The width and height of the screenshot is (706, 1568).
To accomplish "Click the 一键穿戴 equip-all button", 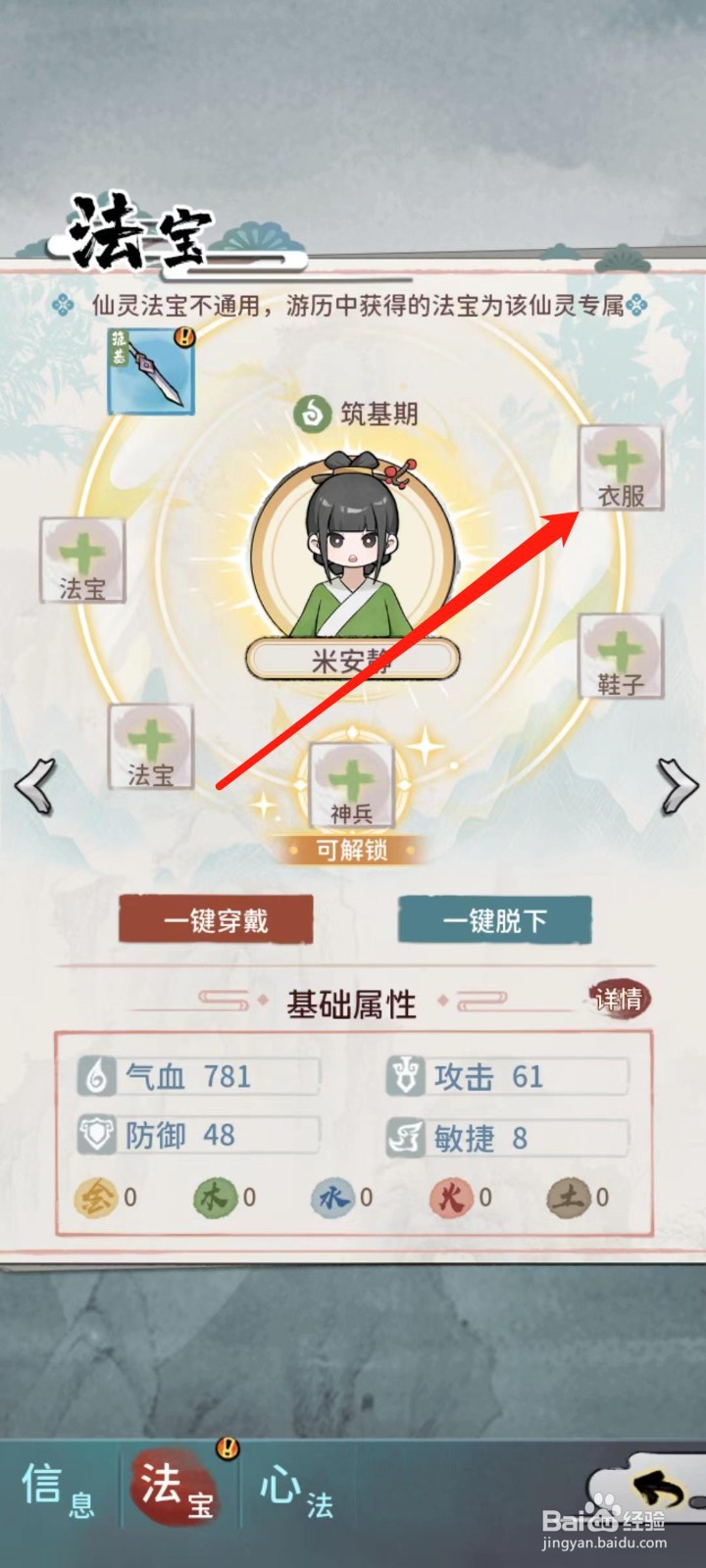I will (216, 920).
